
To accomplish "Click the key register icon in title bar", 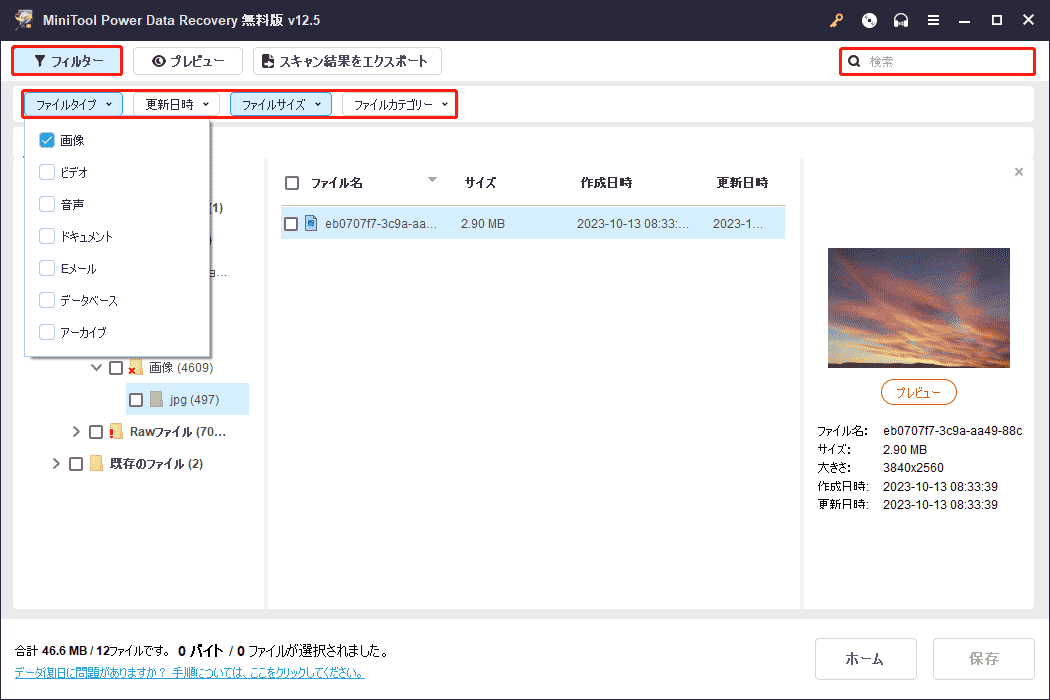I will tap(836, 20).
